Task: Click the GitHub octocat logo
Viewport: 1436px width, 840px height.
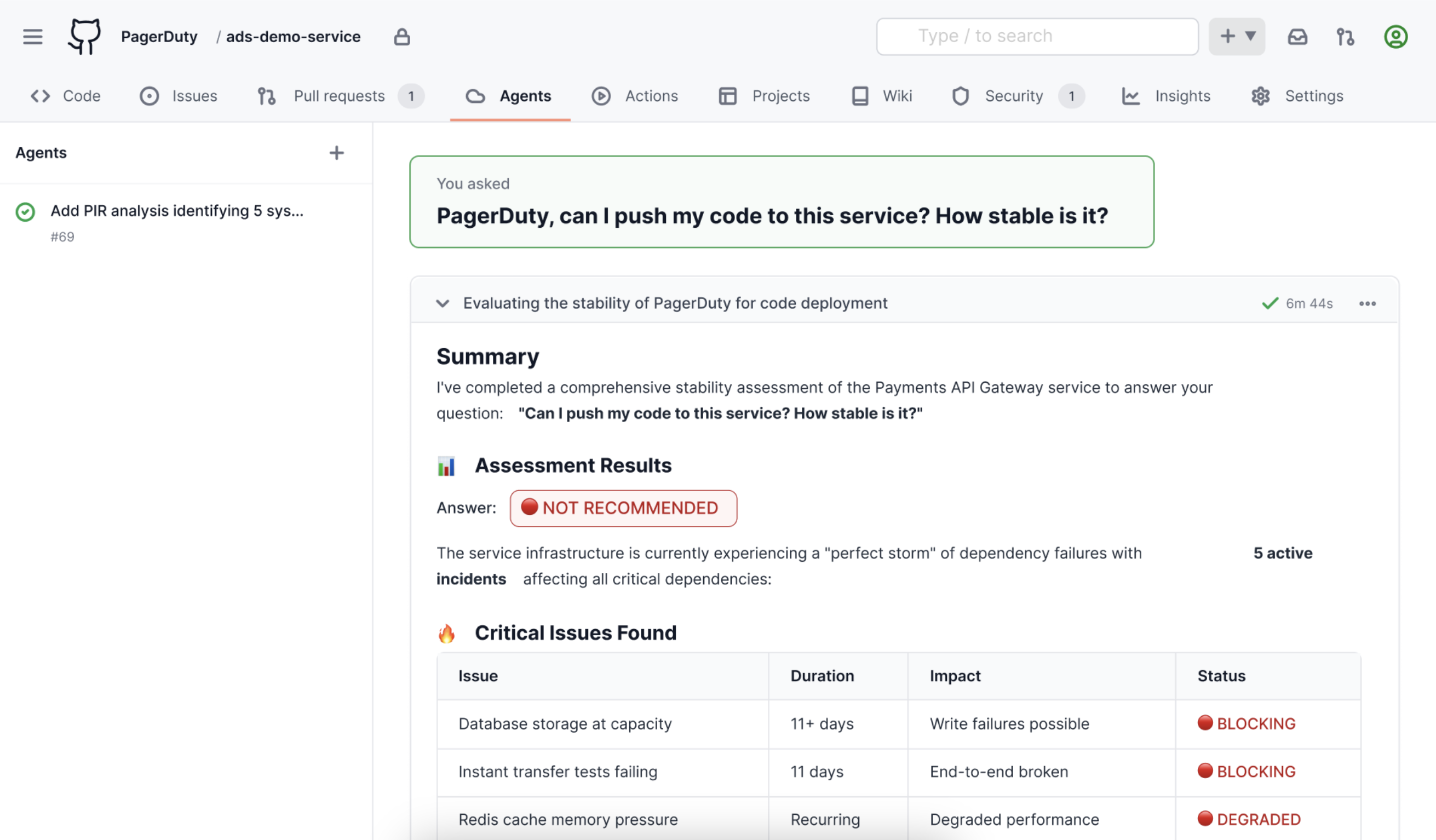Action: pos(84,37)
